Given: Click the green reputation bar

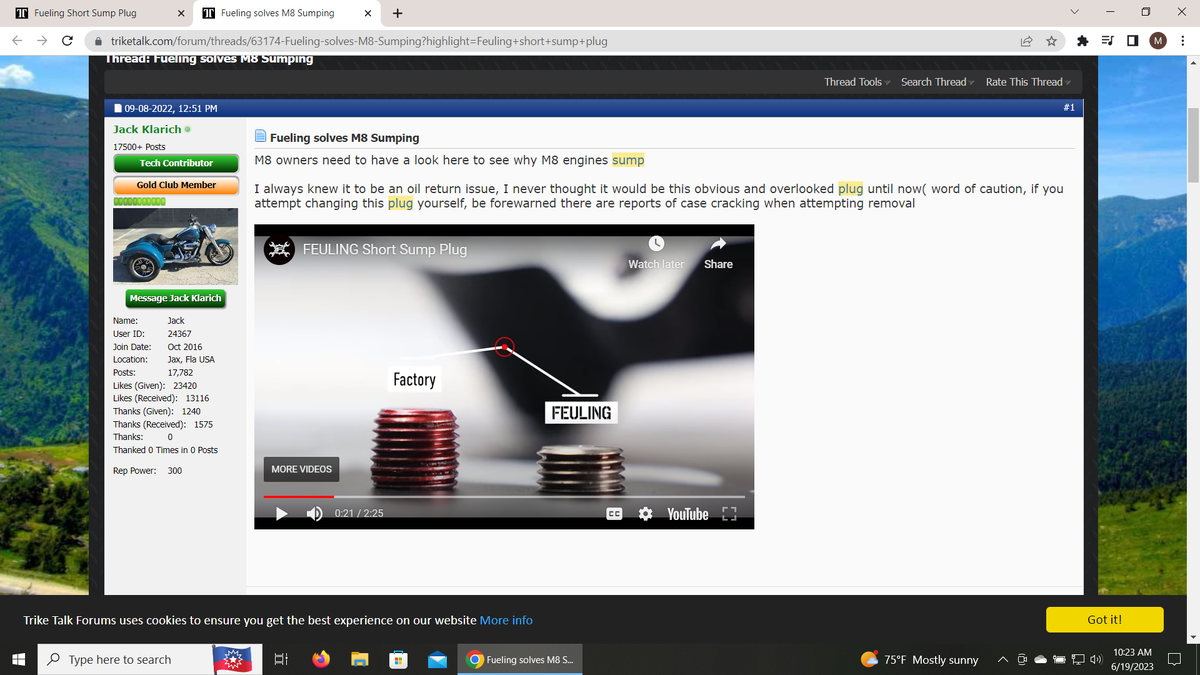Looking at the screenshot, I should tap(139, 202).
